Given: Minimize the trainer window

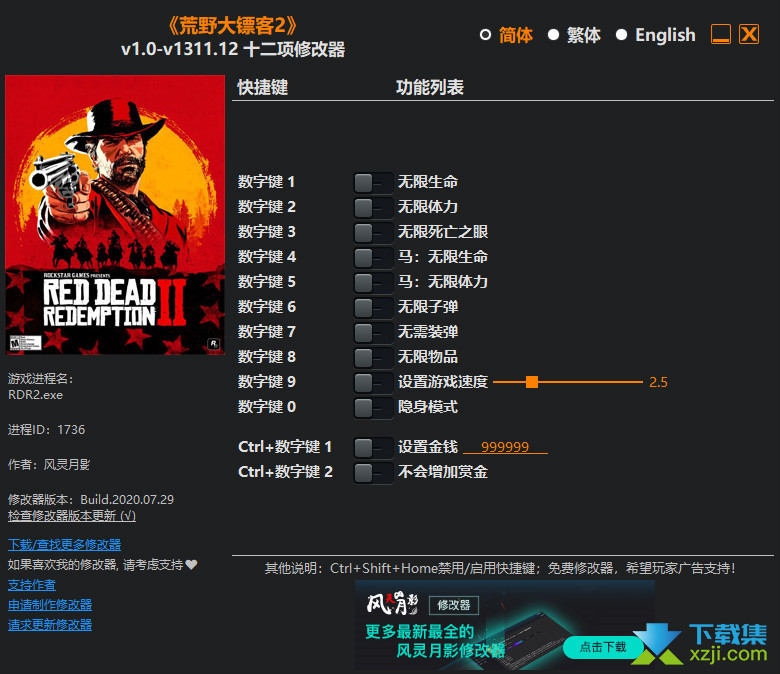Looking at the screenshot, I should [x=721, y=34].
